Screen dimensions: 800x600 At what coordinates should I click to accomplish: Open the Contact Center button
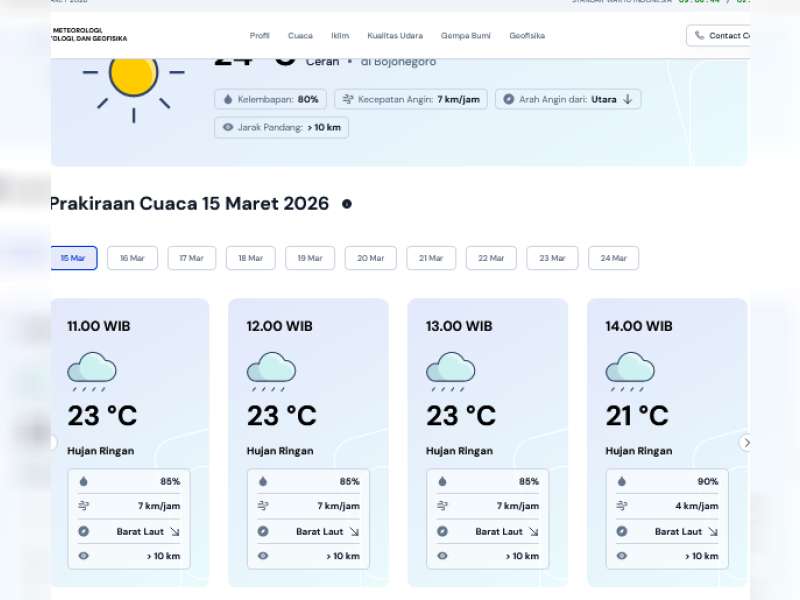click(722, 35)
